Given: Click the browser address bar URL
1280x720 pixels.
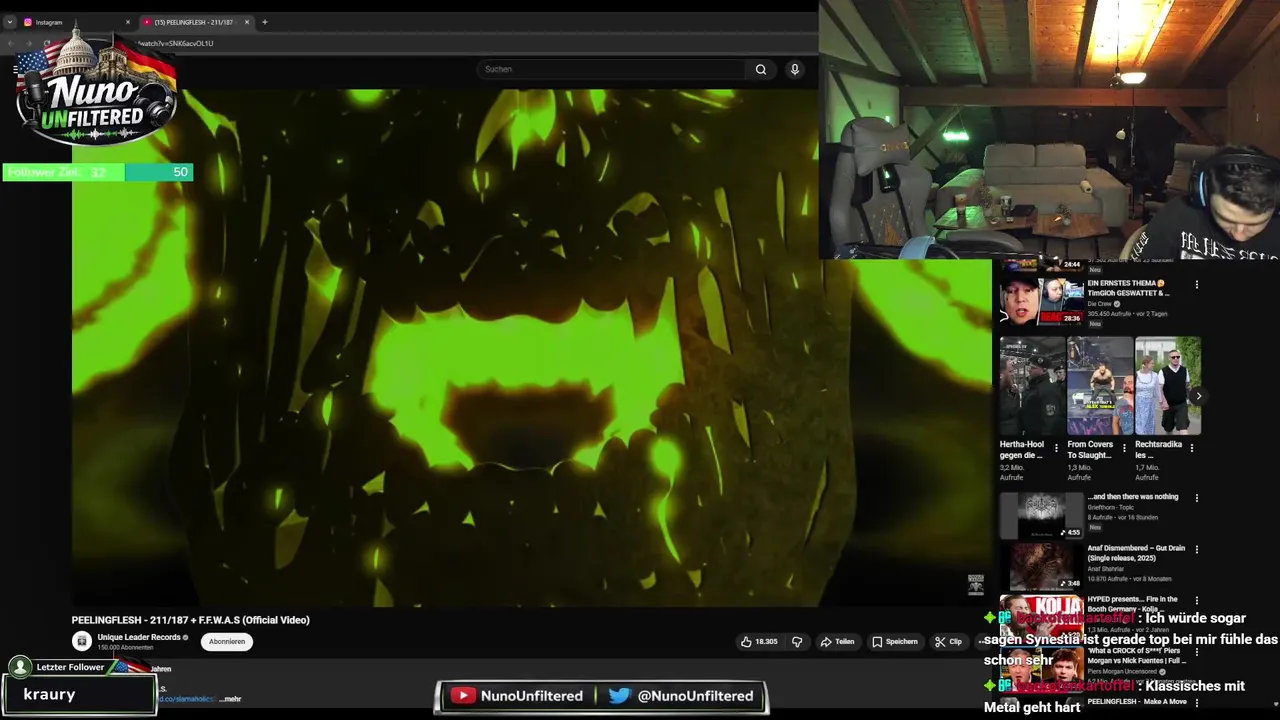Looking at the screenshot, I should click(x=175, y=43).
